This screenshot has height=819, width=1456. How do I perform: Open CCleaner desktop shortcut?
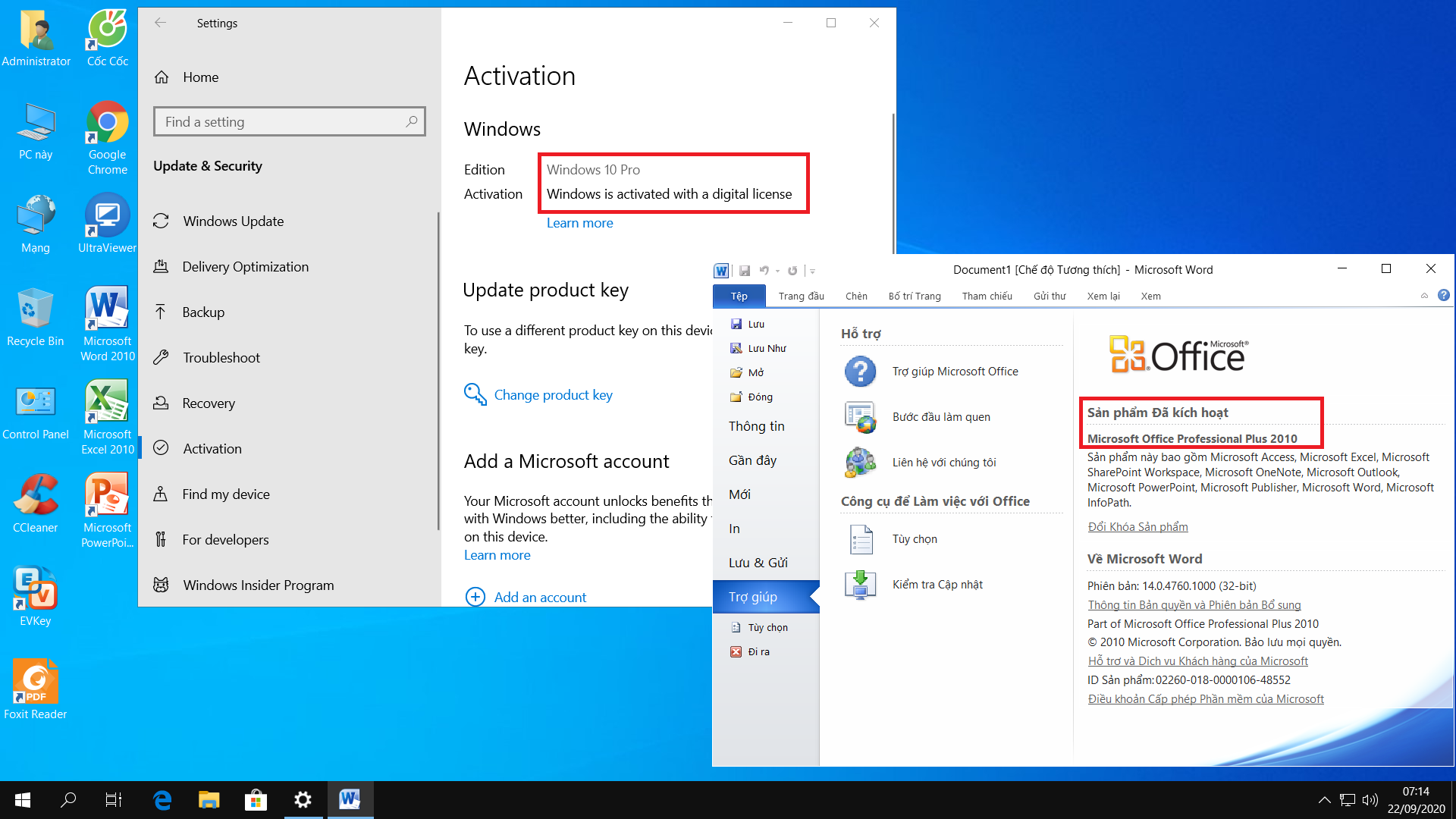coord(35,504)
